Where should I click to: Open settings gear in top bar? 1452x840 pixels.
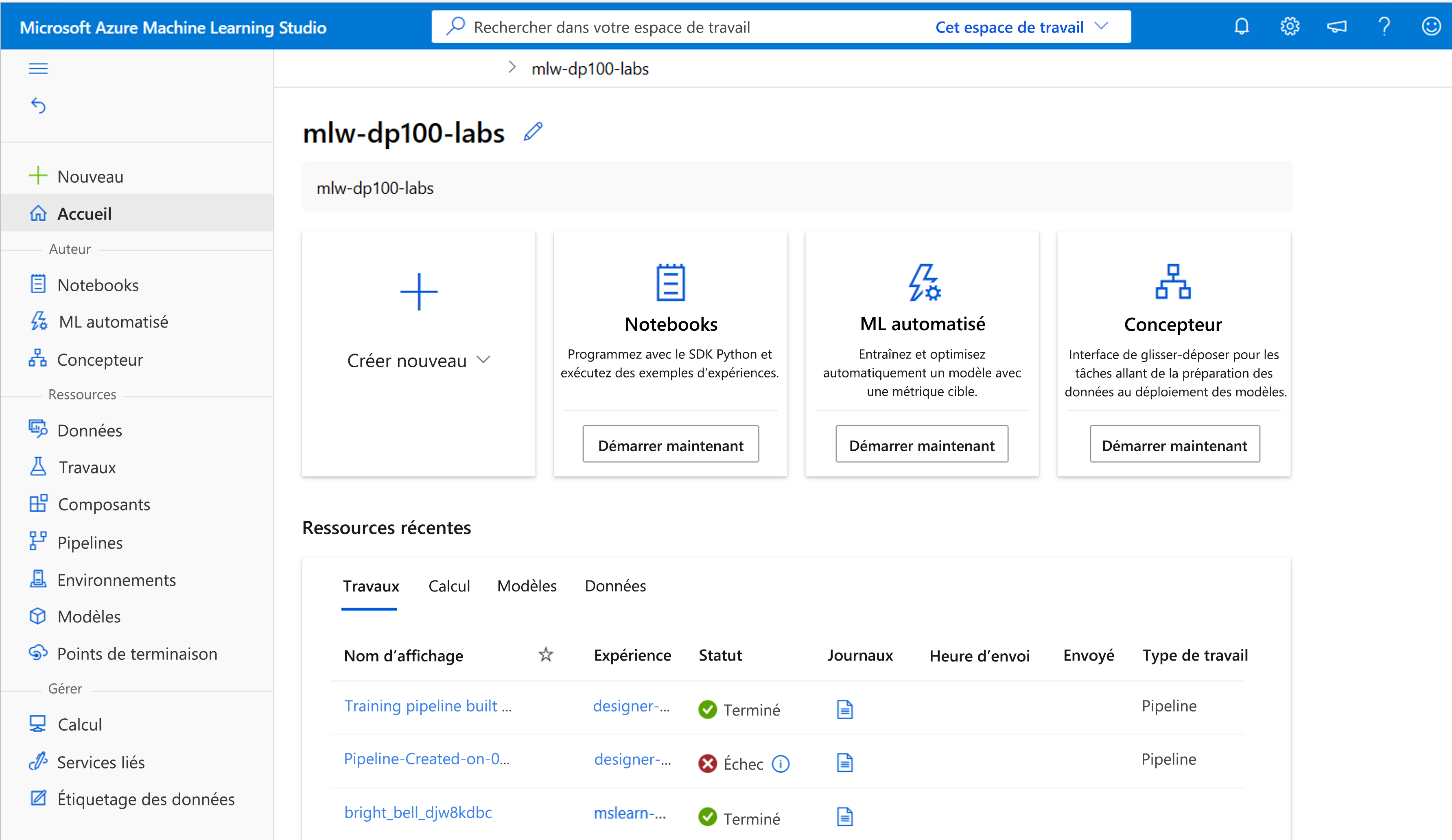click(1290, 26)
